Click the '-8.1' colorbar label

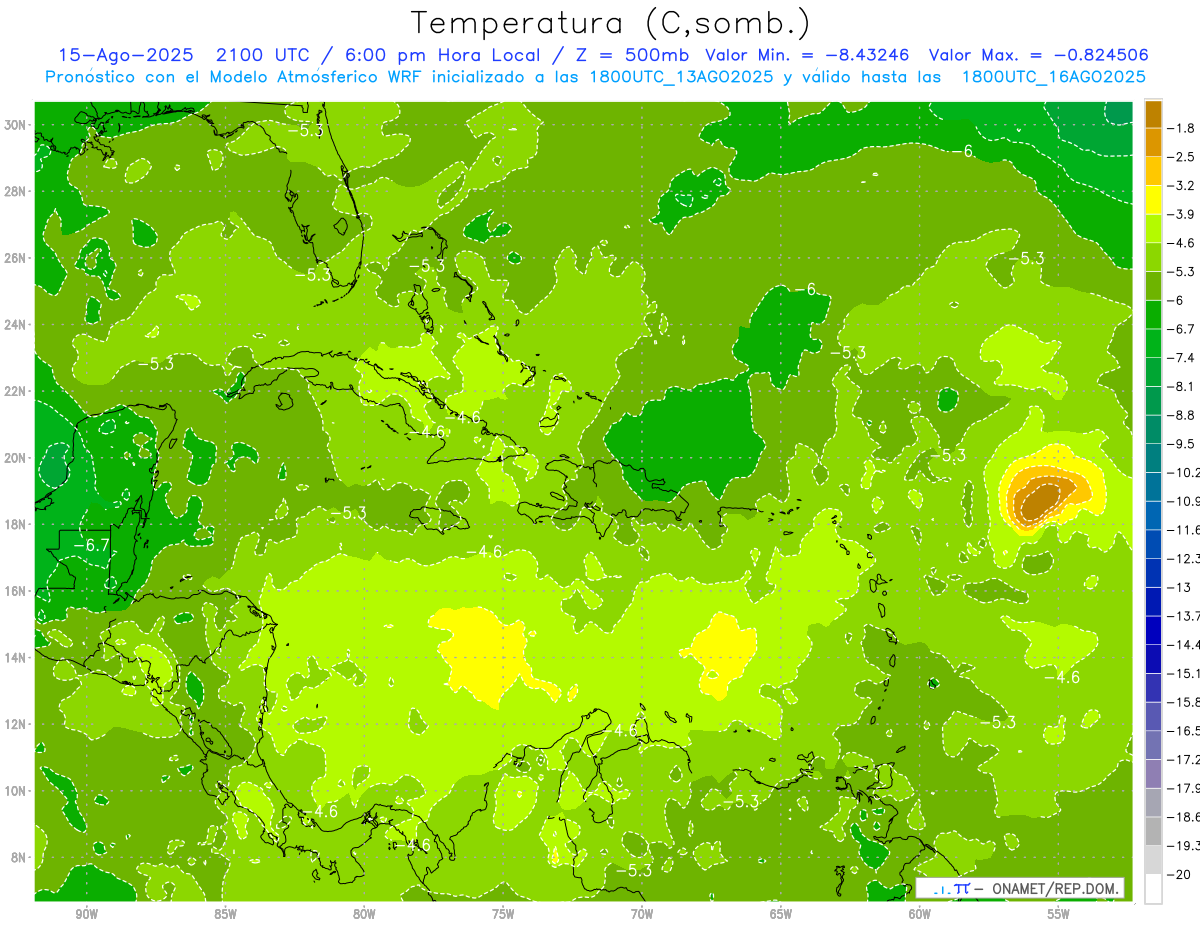(1181, 386)
